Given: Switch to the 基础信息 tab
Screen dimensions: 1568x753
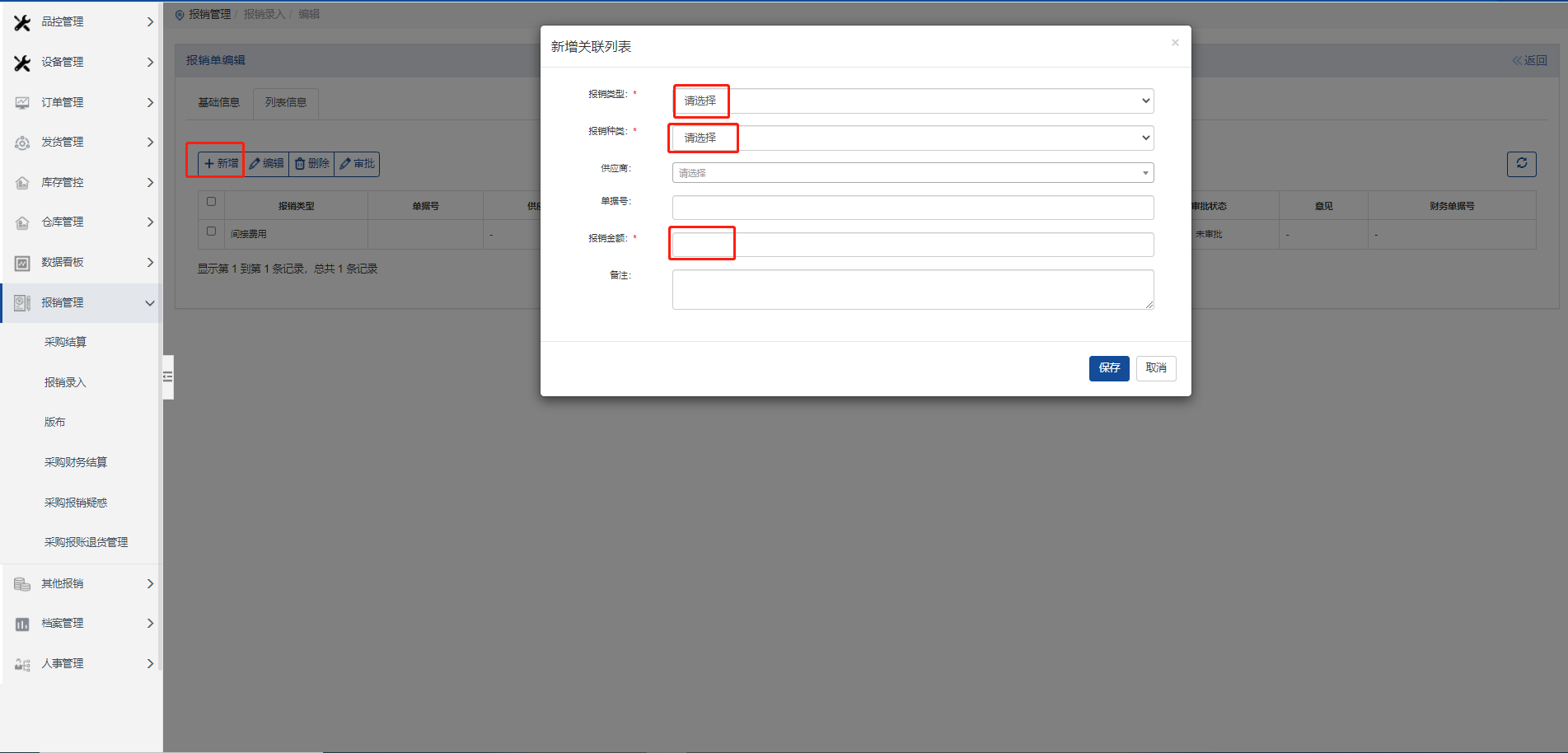Looking at the screenshot, I should tap(218, 103).
